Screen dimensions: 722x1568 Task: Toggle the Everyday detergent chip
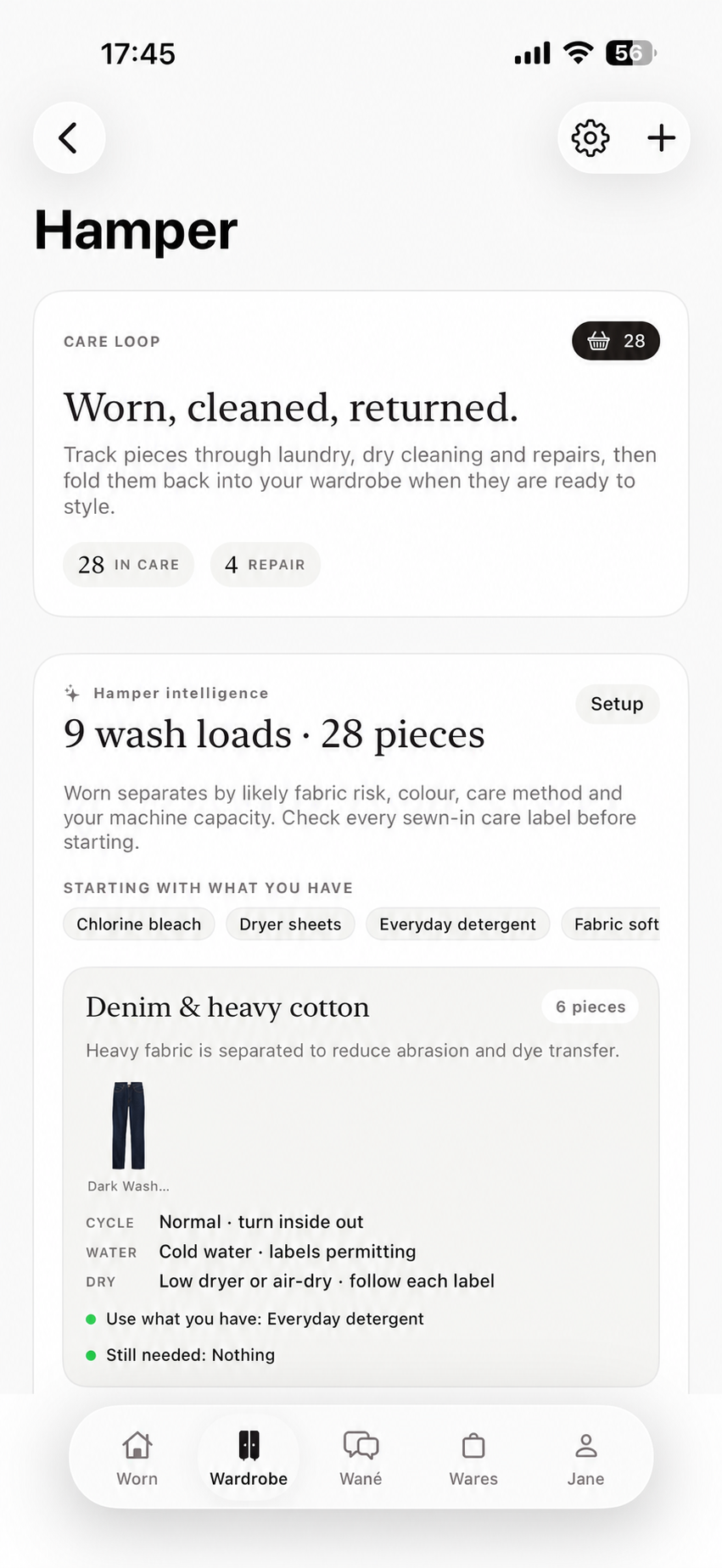(458, 924)
